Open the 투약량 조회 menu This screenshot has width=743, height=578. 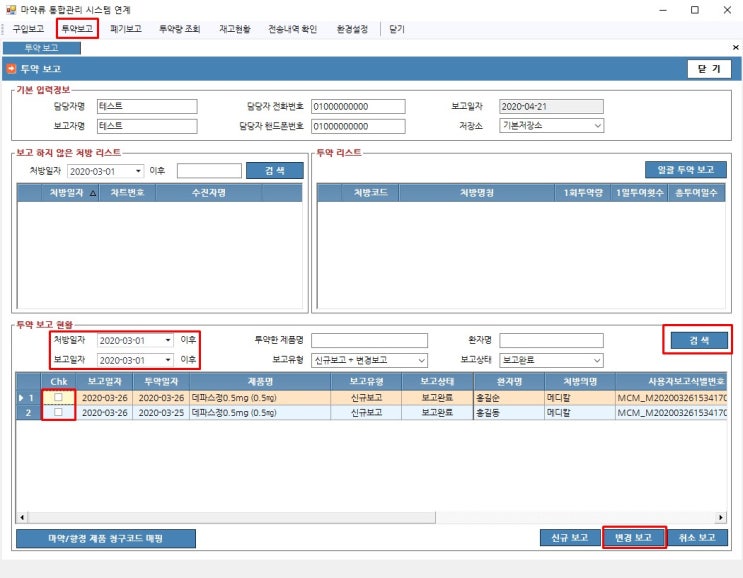[x=180, y=29]
